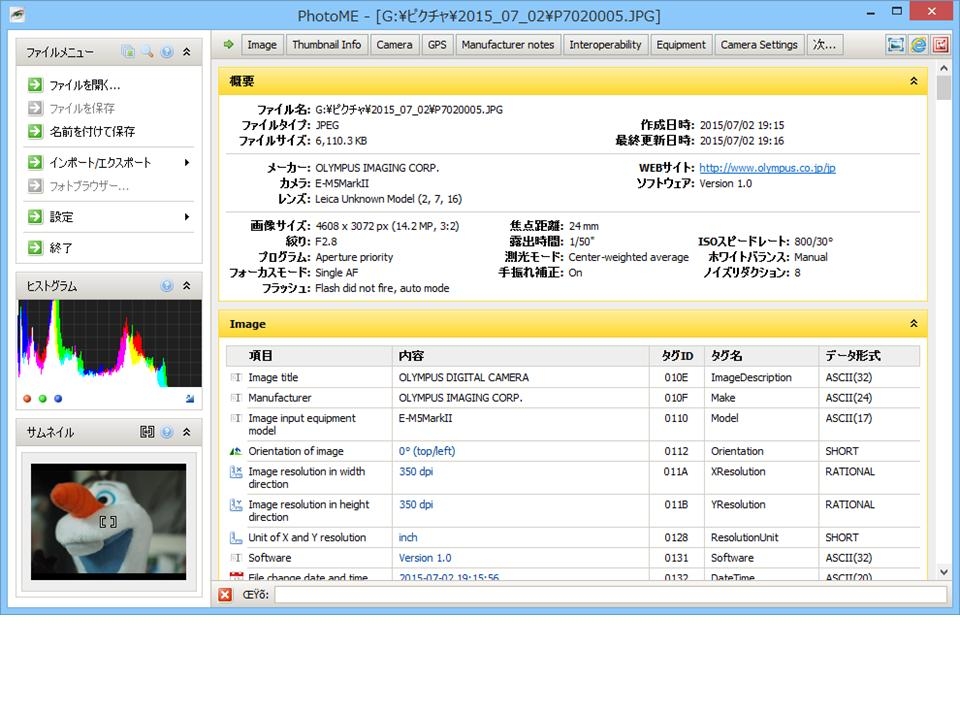Toggle the green channel dot in histogram
Image resolution: width=960 pixels, height=720 pixels.
42,399
